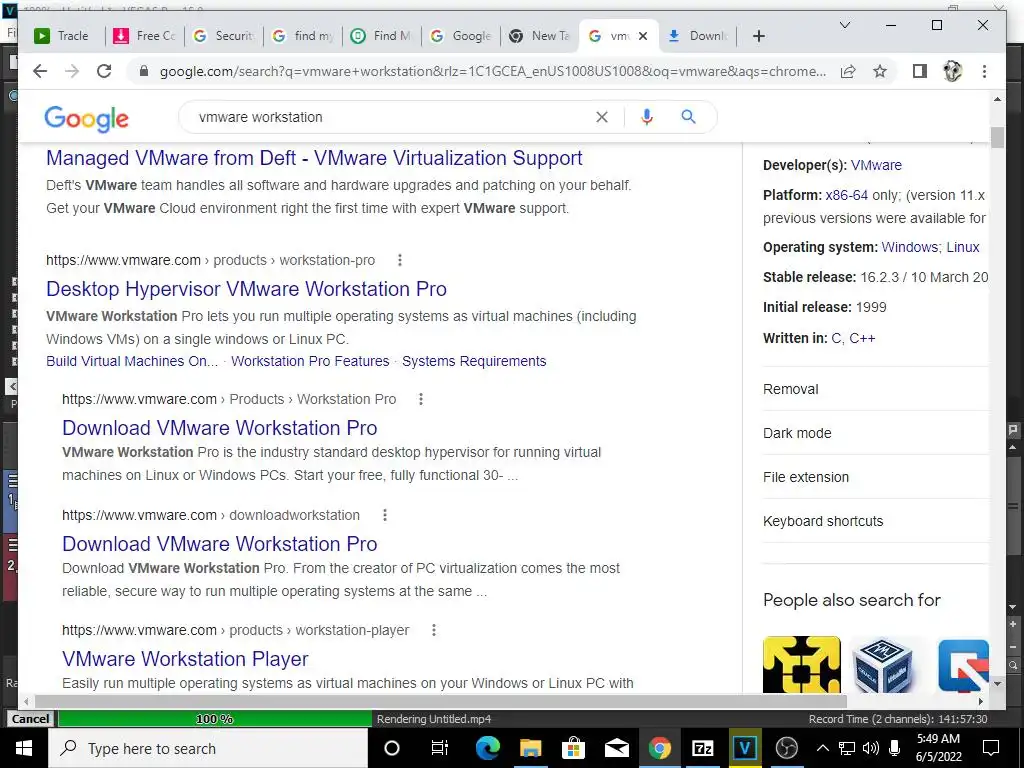Open options for downloadworkstation result
Screen dimensions: 1024x768
(385, 515)
